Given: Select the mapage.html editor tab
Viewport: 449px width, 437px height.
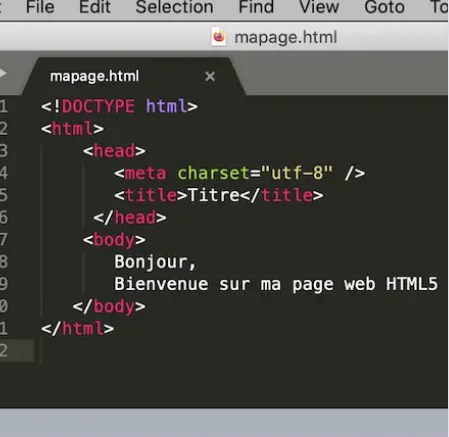Looking at the screenshot, I should [x=94, y=76].
